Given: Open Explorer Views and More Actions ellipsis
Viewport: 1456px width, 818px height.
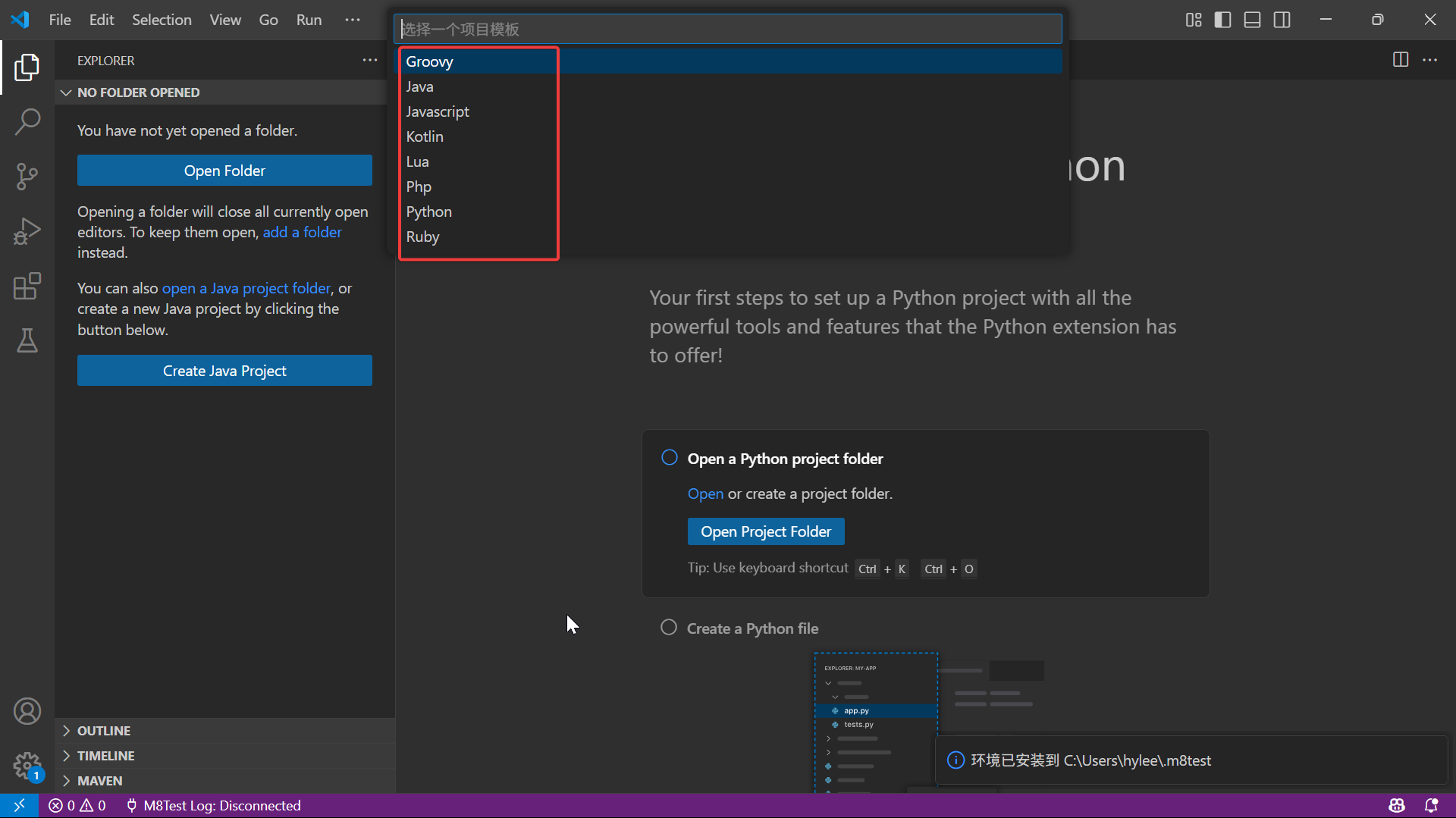Looking at the screenshot, I should 369,60.
